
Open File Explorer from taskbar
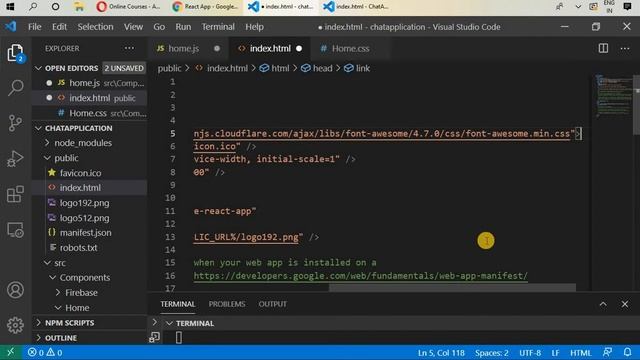click(x=78, y=7)
